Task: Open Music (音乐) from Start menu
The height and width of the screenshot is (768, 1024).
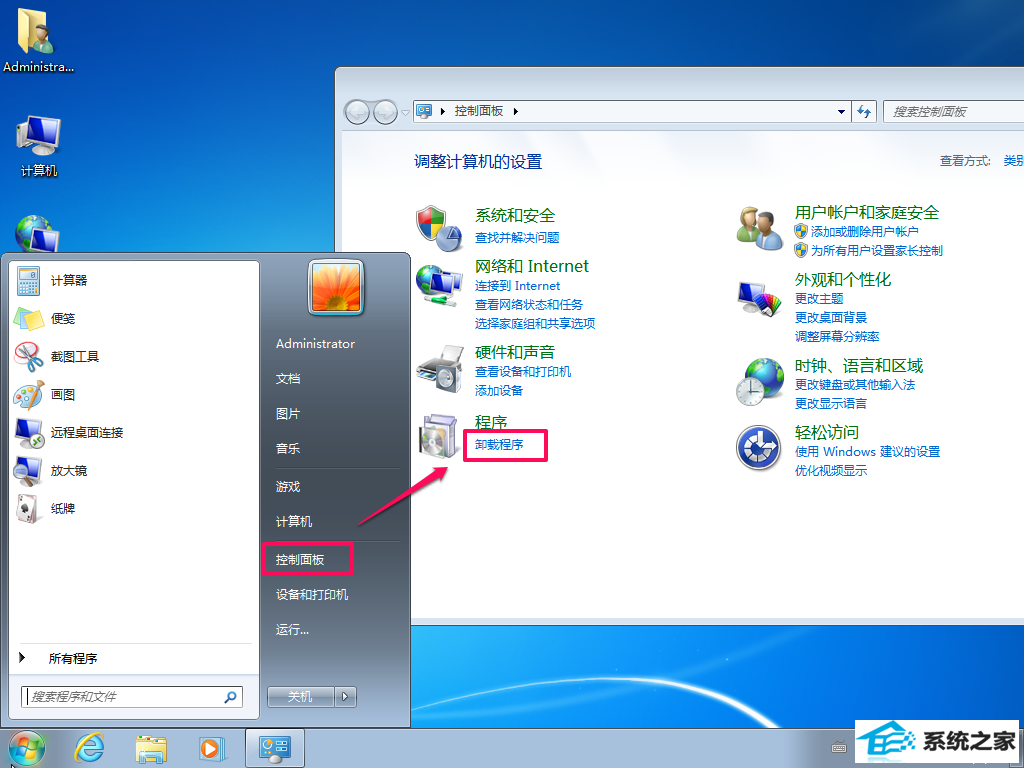Action: tap(288, 449)
